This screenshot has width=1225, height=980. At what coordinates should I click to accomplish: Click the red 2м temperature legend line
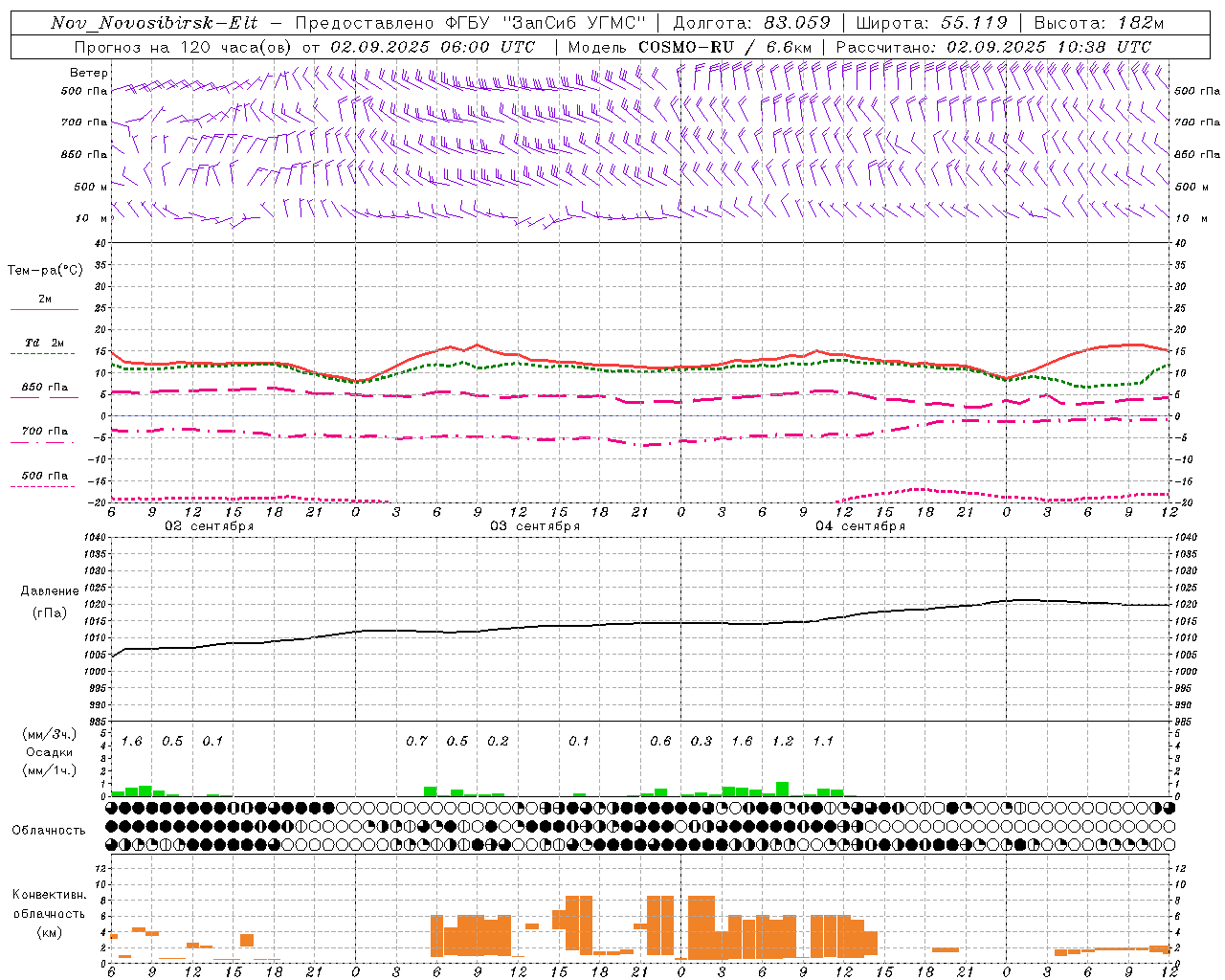coord(44,309)
